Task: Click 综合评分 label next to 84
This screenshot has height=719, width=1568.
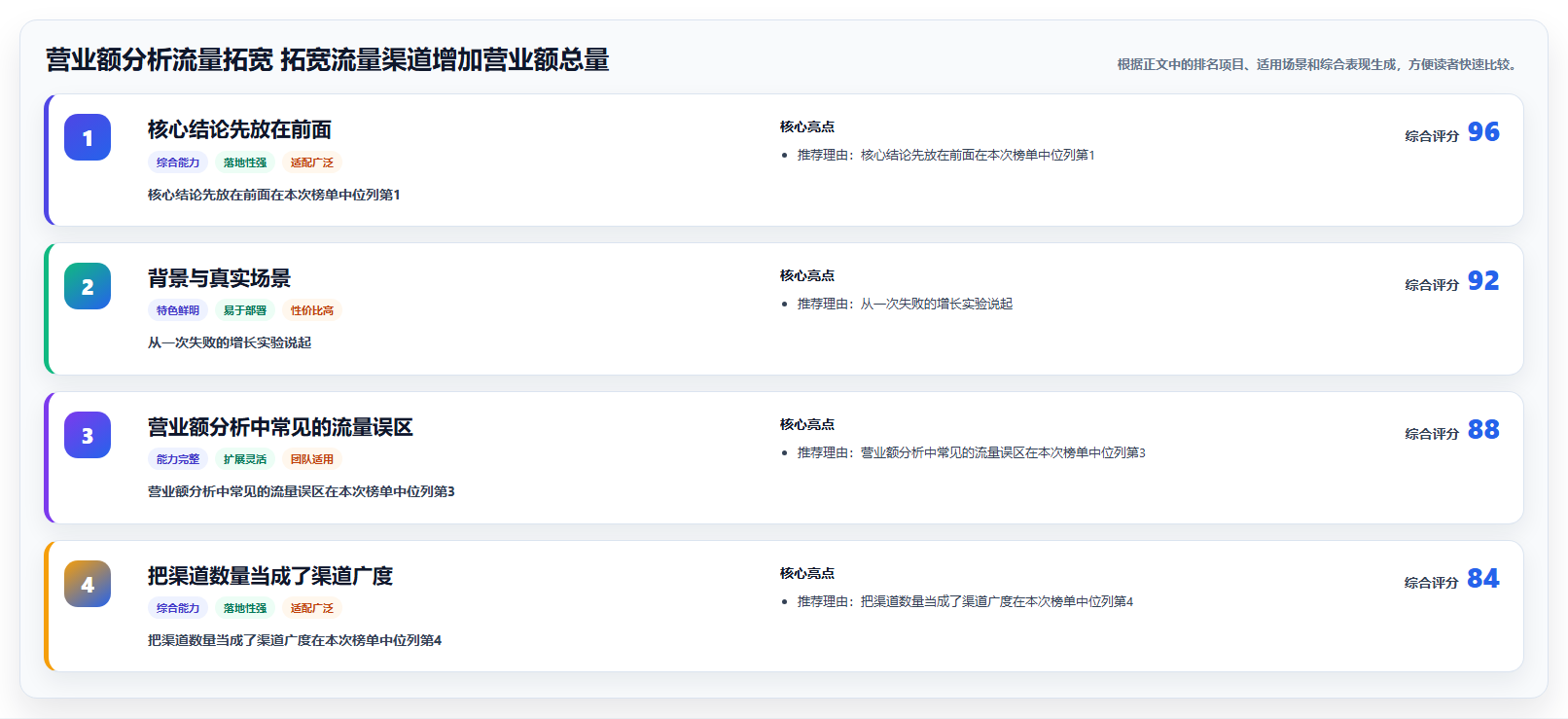Action: coord(1432,583)
